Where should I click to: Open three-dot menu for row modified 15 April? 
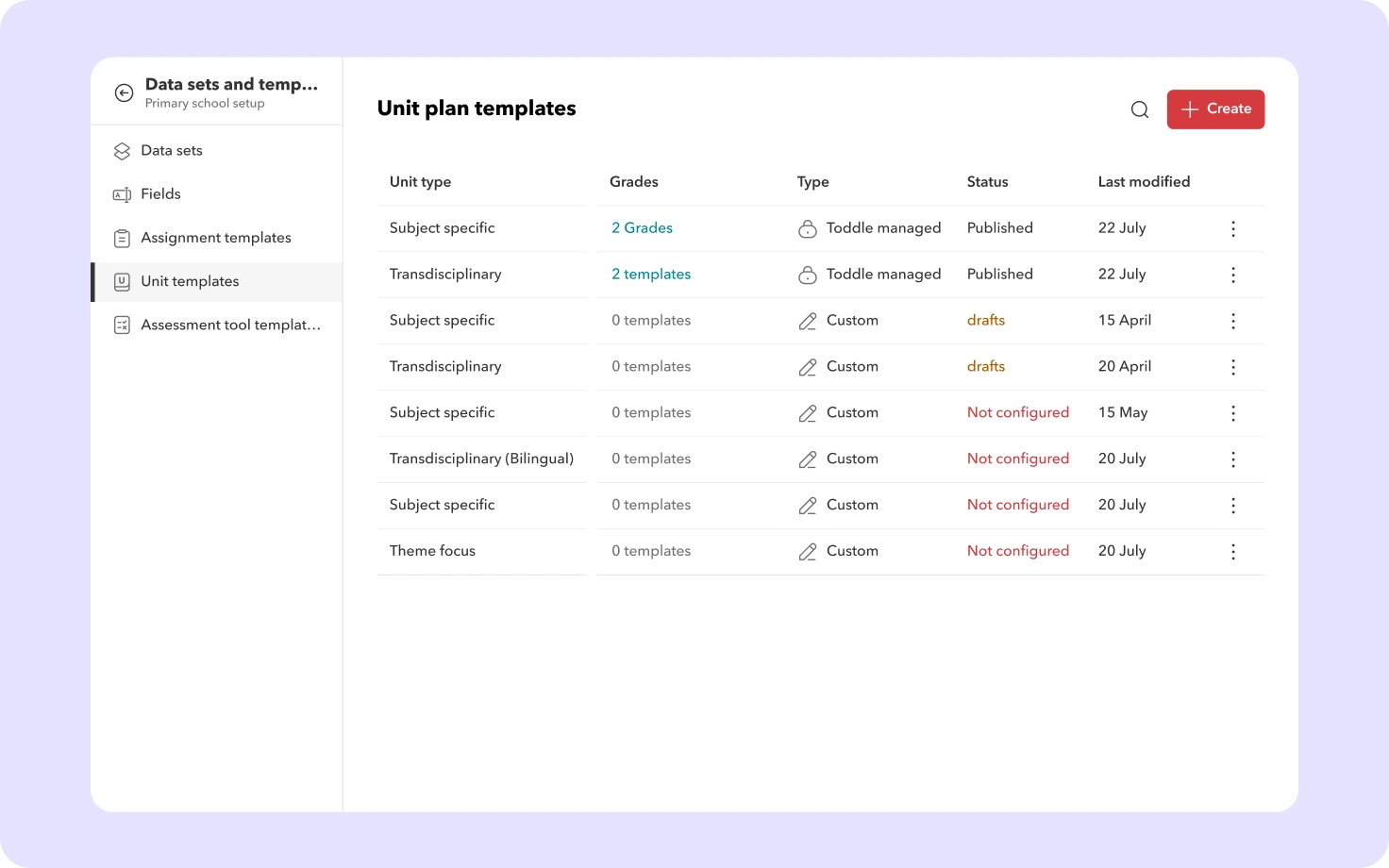[x=1233, y=321]
